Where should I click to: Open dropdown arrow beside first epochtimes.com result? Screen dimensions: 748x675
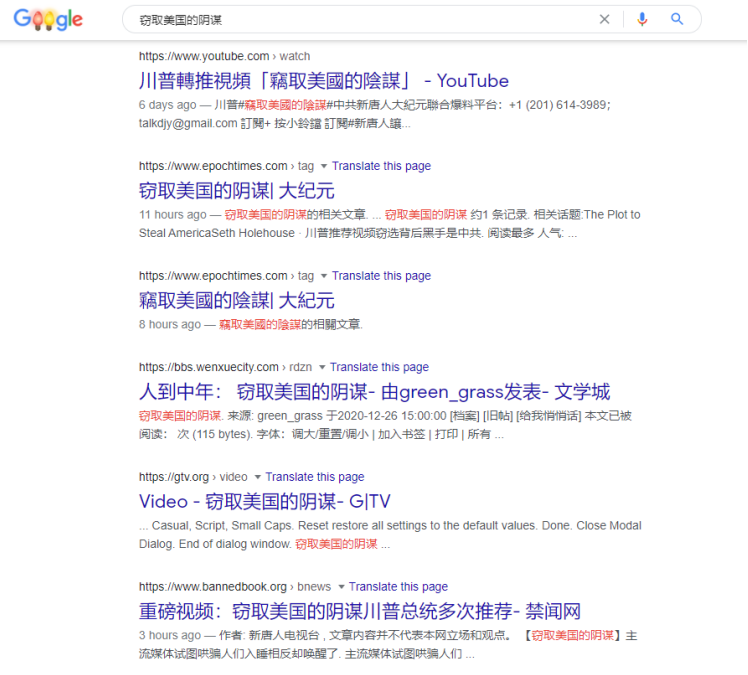click(x=324, y=166)
